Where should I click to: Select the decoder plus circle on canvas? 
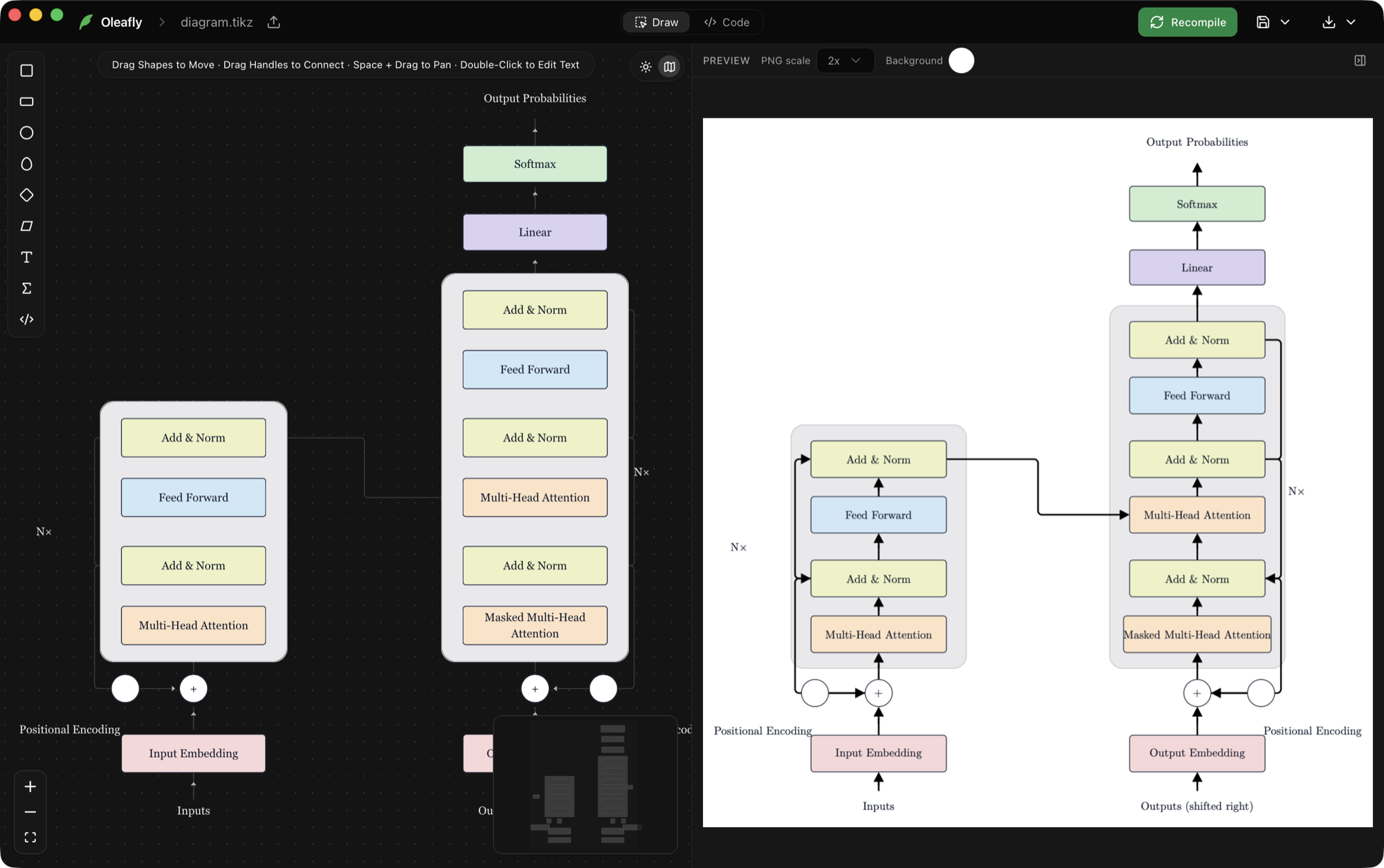535,689
